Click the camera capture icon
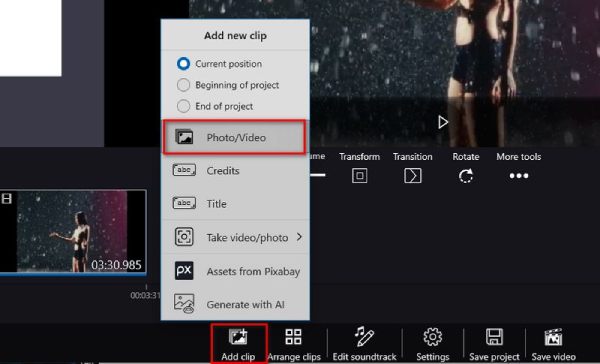 pos(184,237)
